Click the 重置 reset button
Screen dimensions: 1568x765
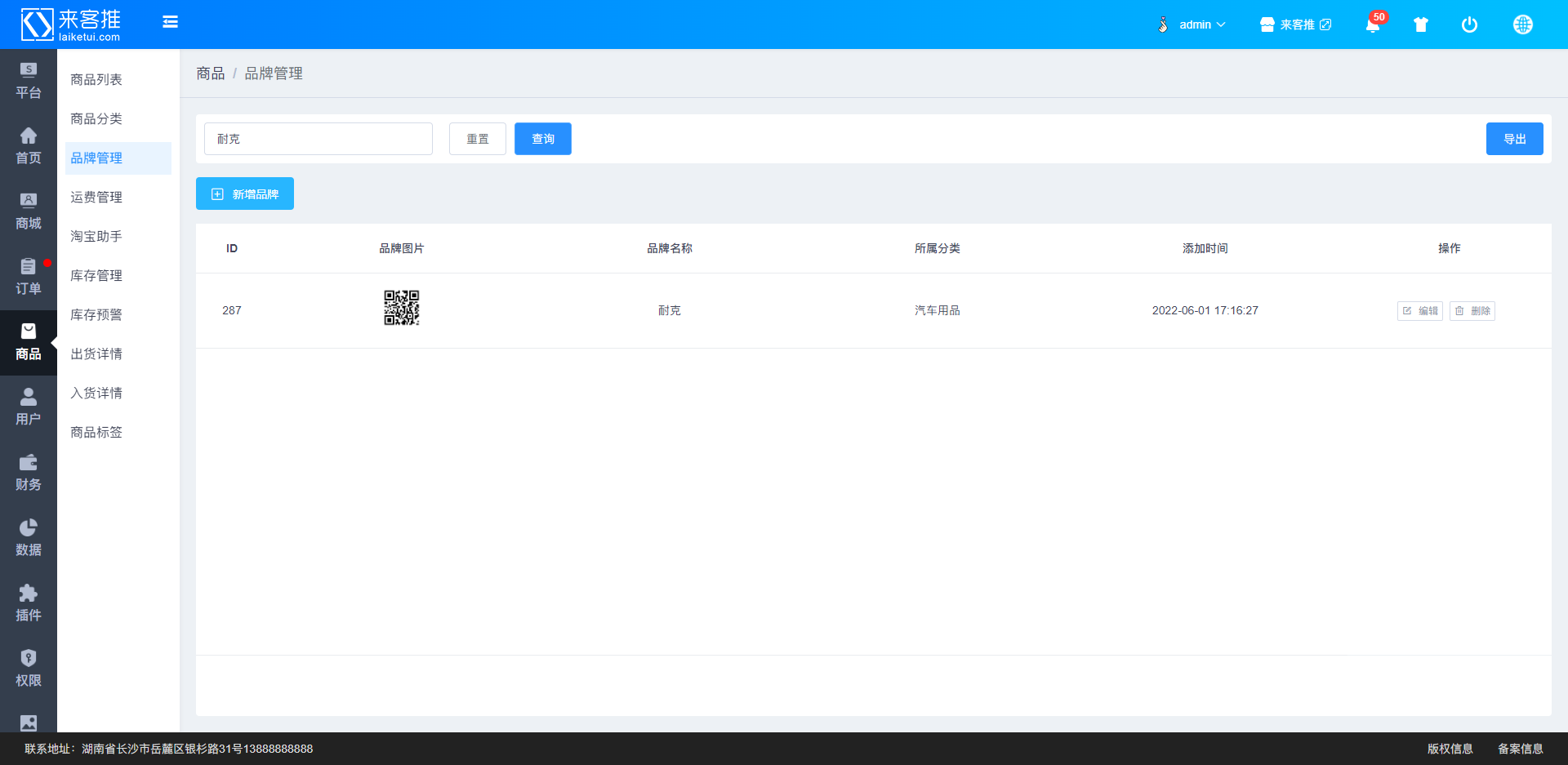tap(478, 139)
